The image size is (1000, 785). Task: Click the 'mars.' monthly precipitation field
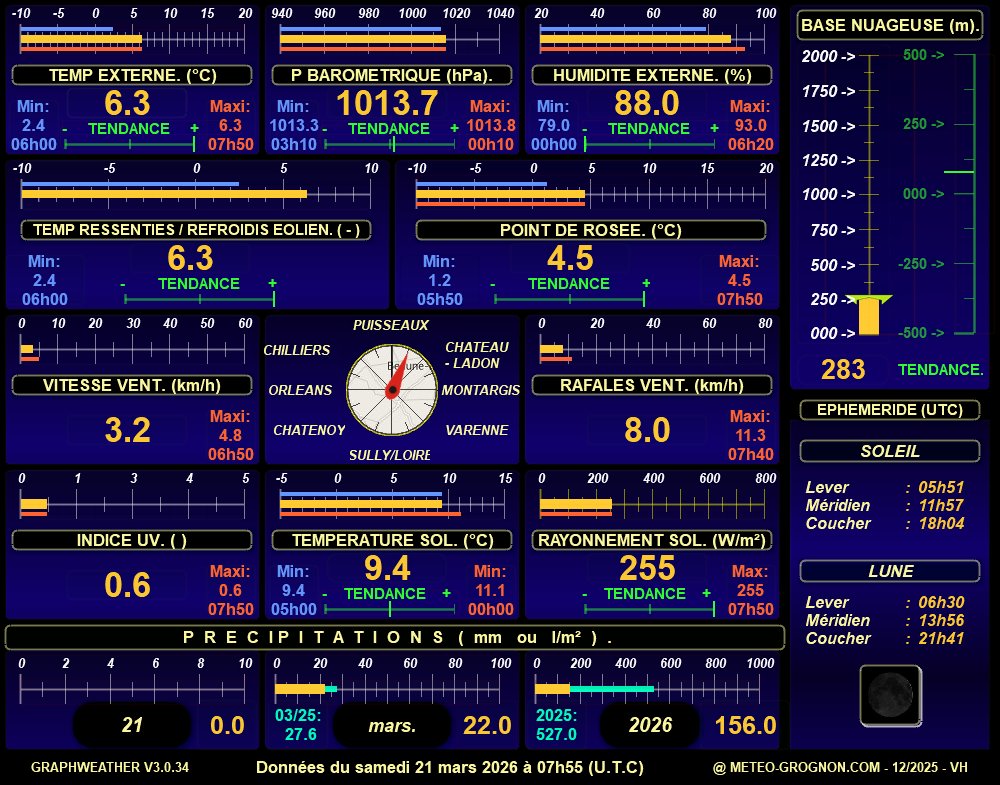392,726
